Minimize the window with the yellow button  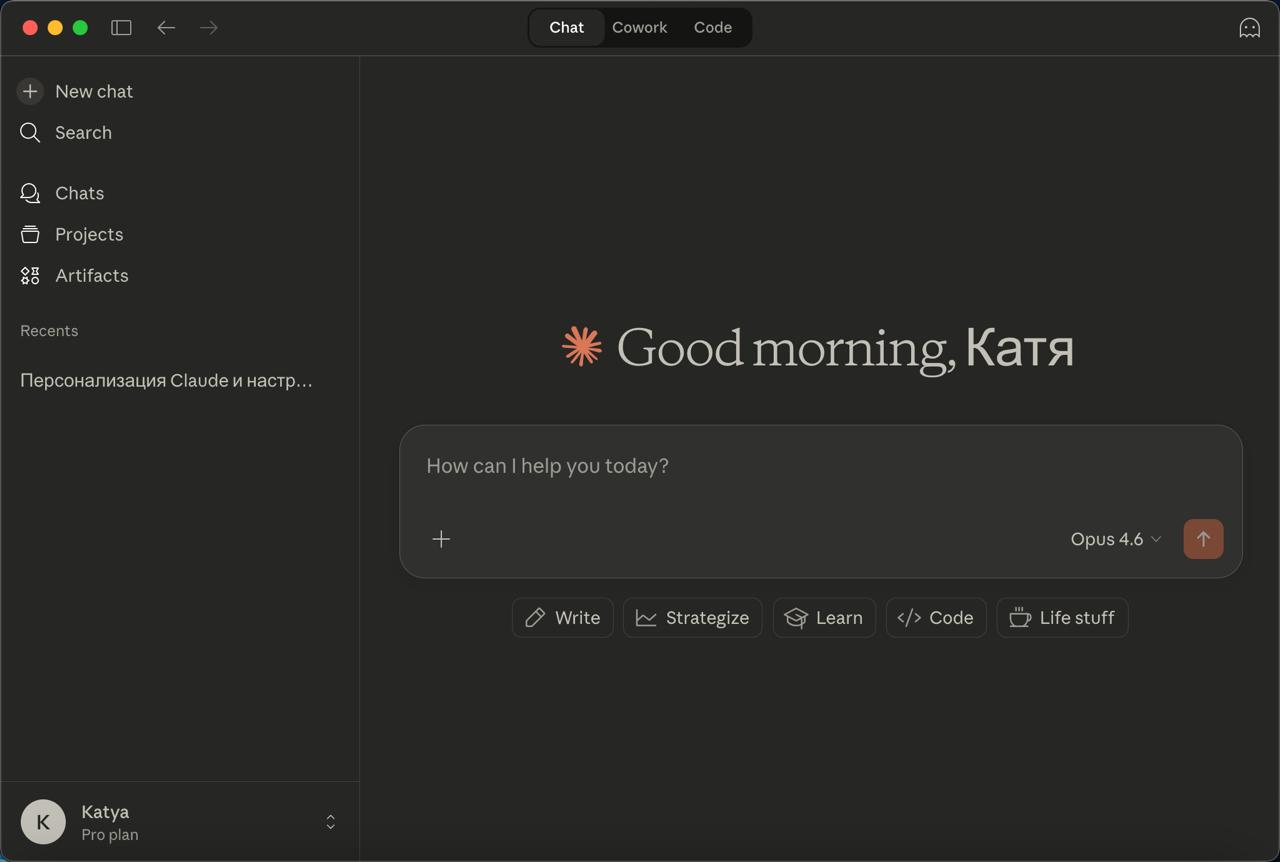[55, 28]
